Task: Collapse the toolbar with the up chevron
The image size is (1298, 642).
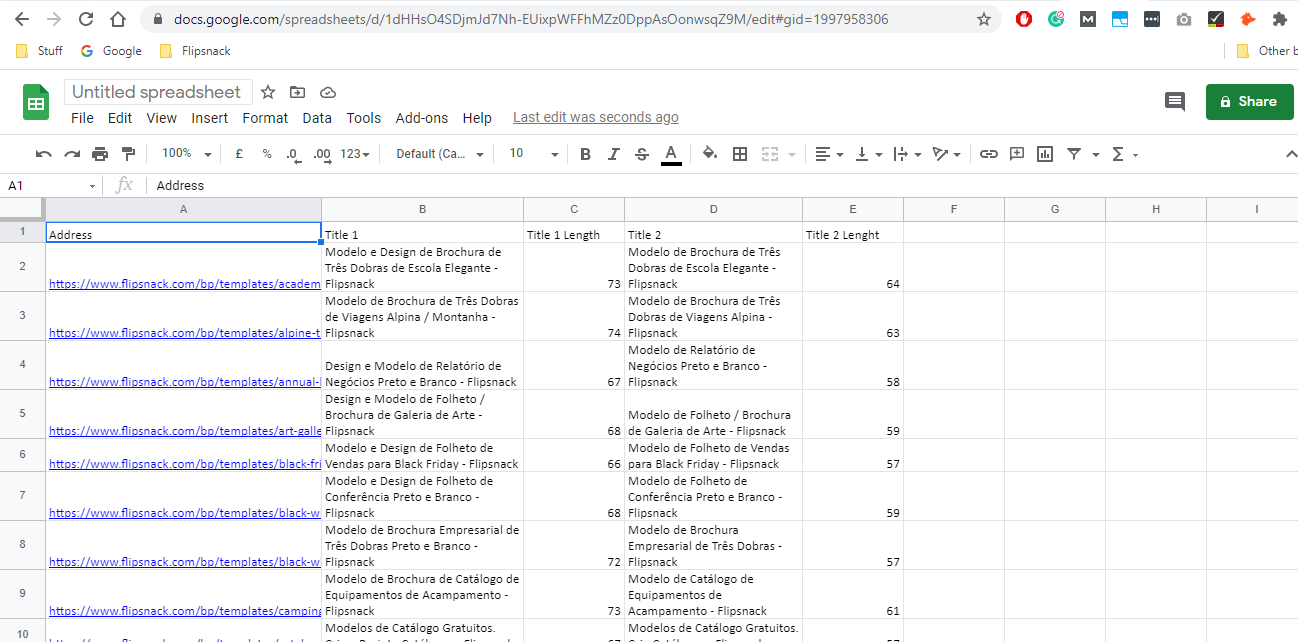Action: pos(1290,154)
